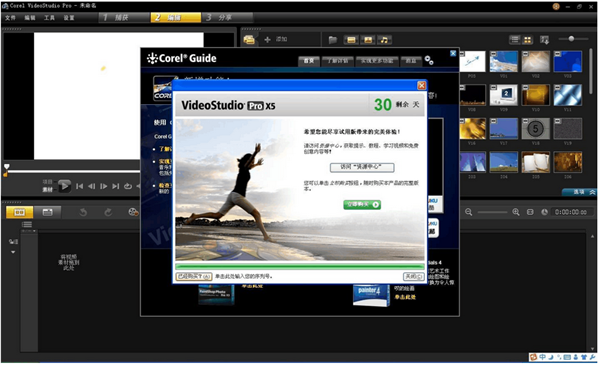
Task: Toggle the show videos filter
Action: pyautogui.click(x=351, y=40)
